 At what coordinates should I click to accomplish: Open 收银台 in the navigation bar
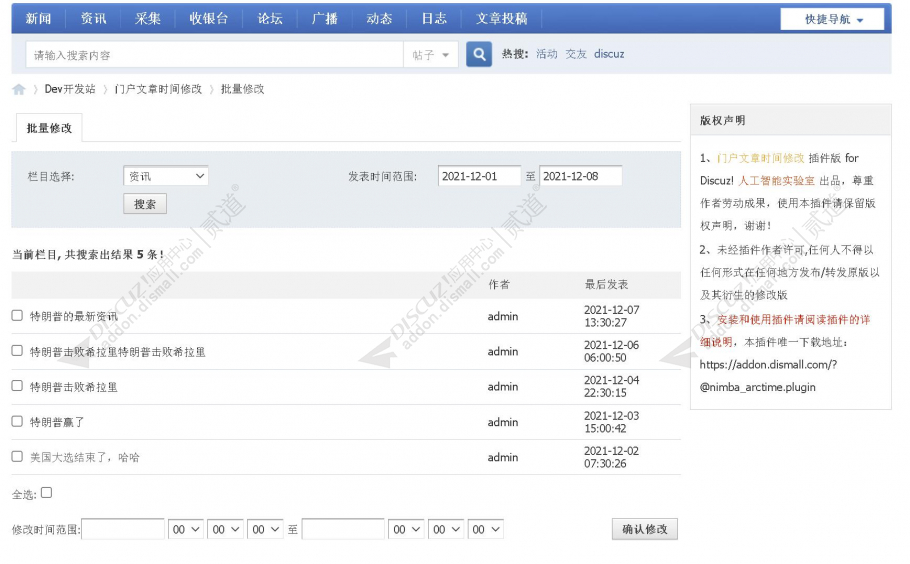[209, 19]
